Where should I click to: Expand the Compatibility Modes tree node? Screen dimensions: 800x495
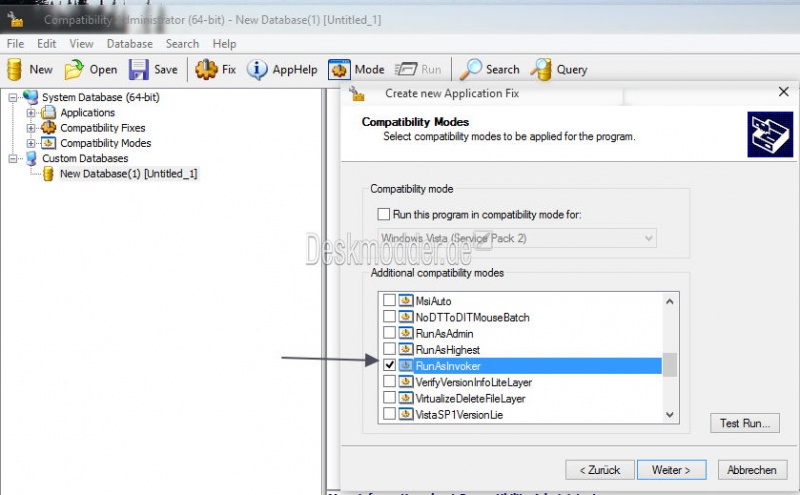pyautogui.click(x=31, y=143)
